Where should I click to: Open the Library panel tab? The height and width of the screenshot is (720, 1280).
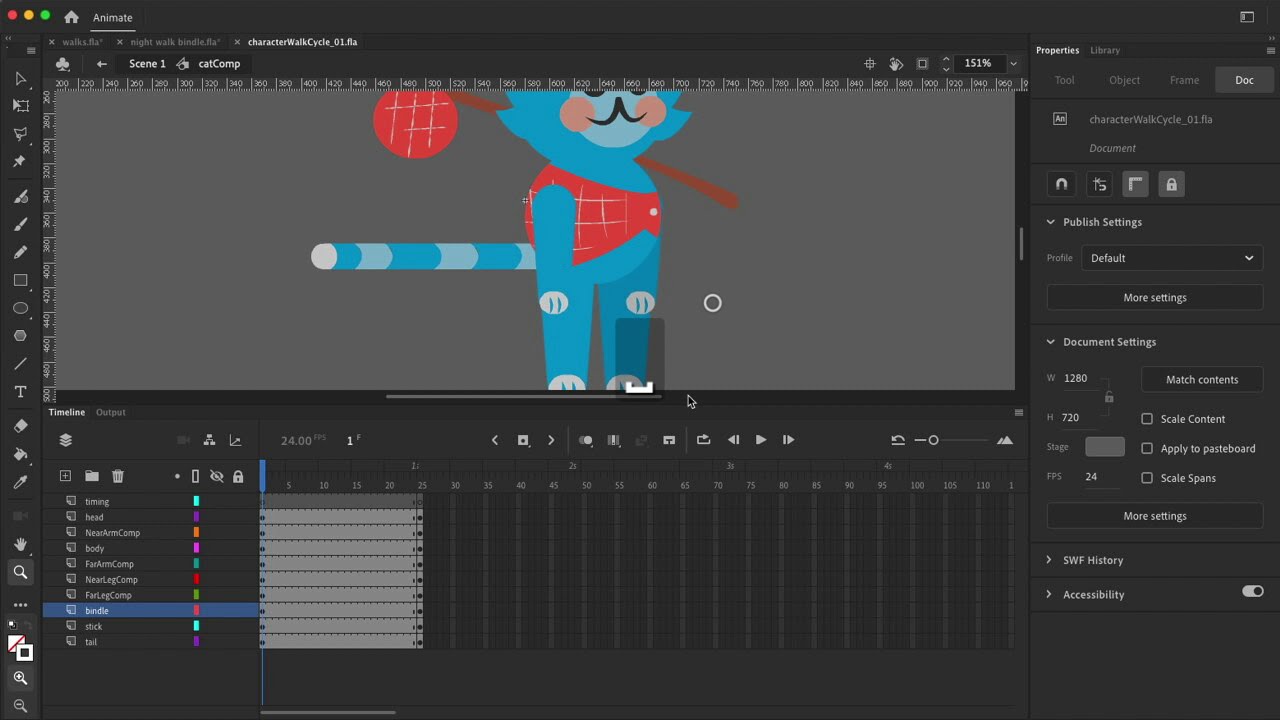[1105, 50]
